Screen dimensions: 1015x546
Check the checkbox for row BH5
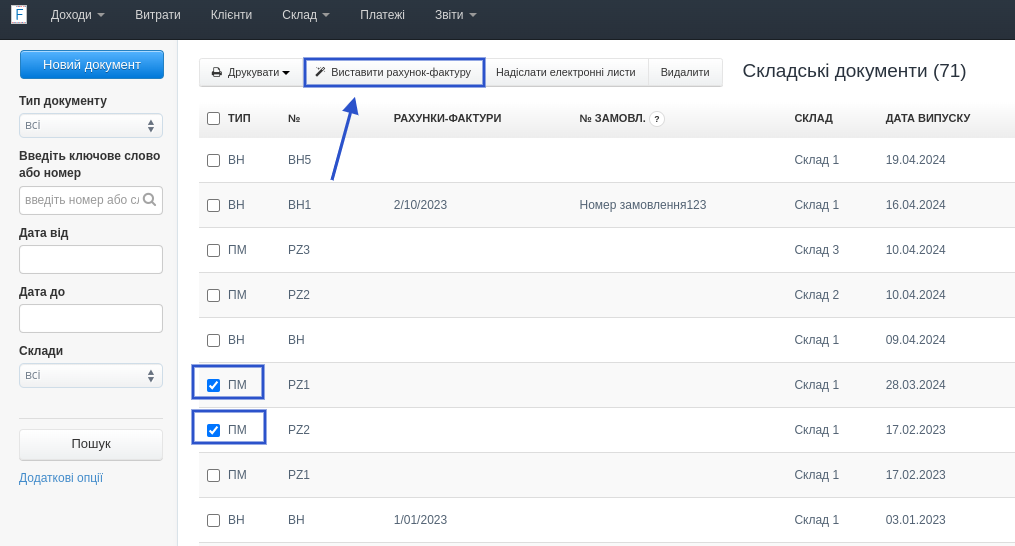(213, 160)
